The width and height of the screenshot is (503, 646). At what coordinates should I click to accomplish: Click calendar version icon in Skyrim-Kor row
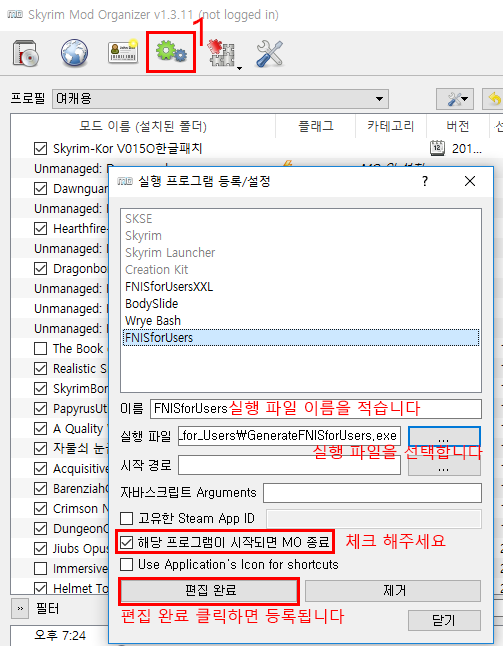point(437,148)
